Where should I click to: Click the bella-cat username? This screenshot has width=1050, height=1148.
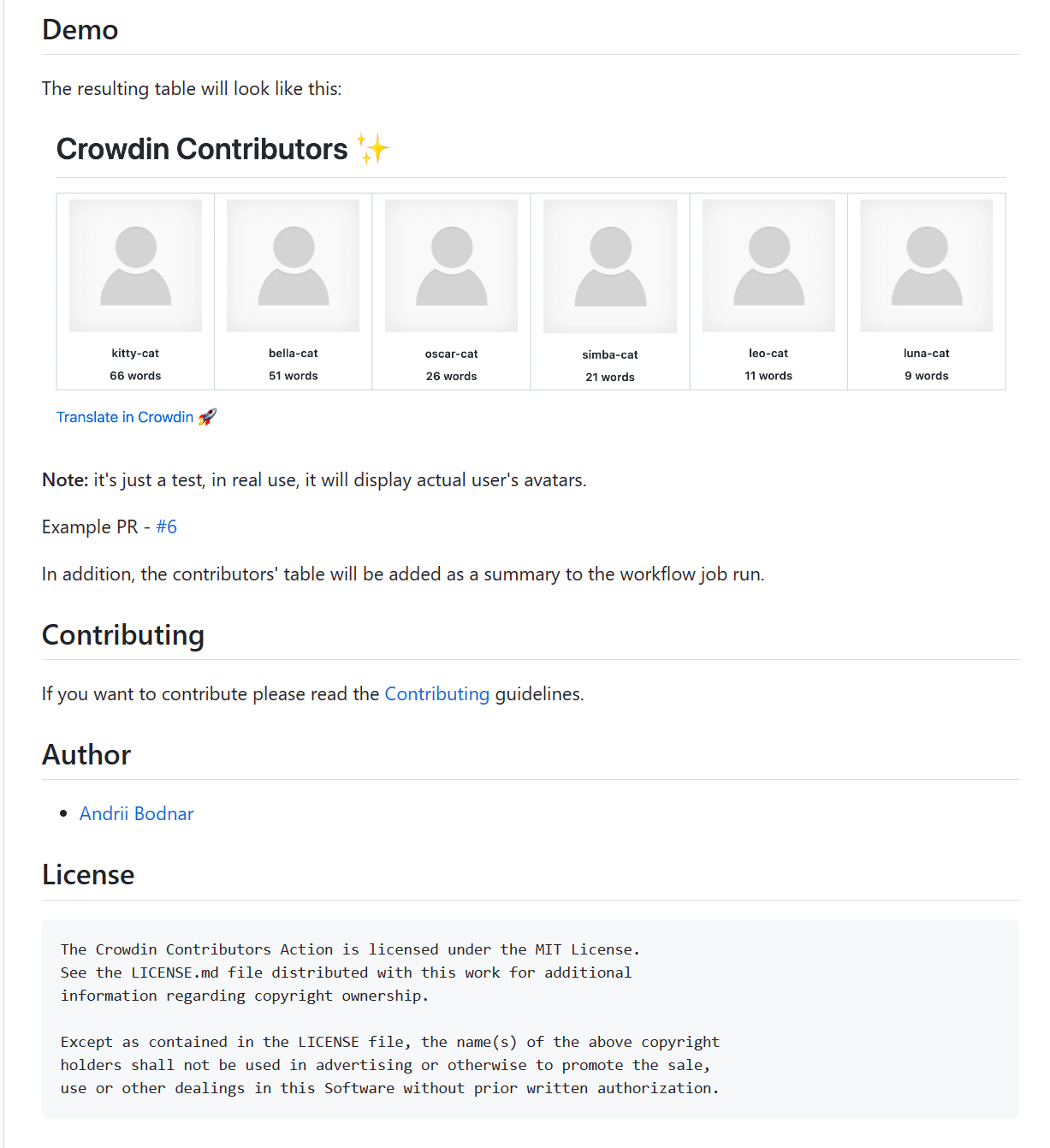[x=294, y=353]
